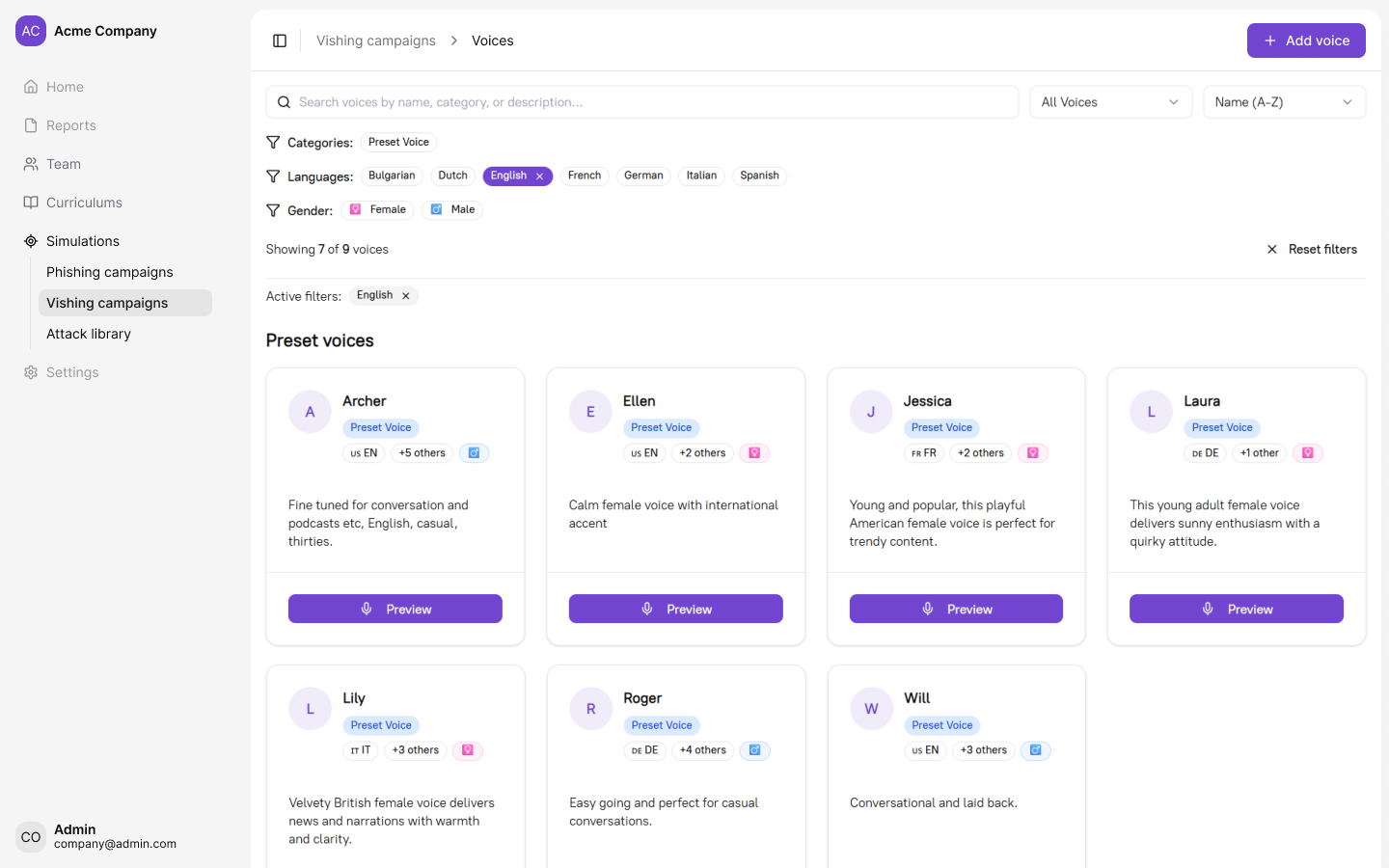Click the search magnifier icon
The image size is (1389, 868).
[284, 102]
